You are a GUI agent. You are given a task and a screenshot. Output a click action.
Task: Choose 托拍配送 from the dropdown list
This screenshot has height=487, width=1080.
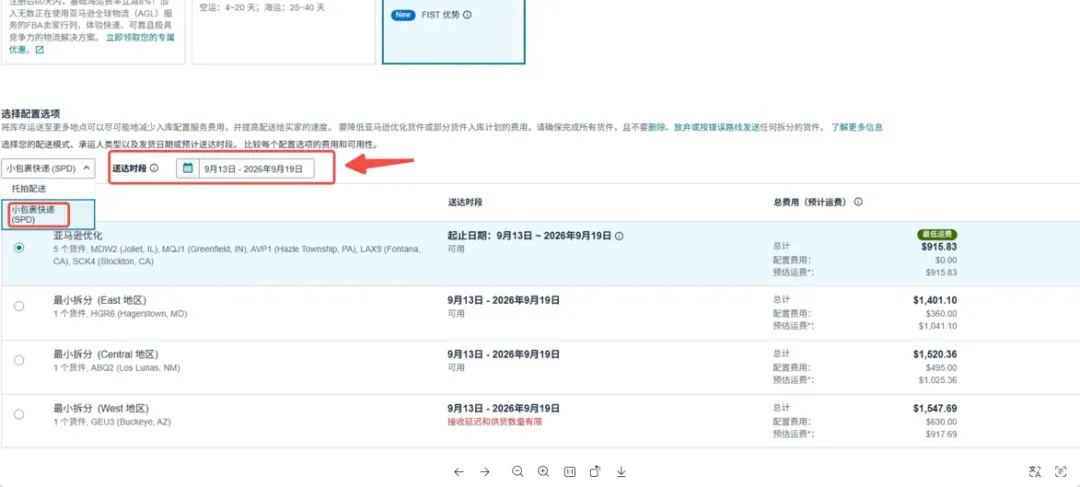point(24,188)
